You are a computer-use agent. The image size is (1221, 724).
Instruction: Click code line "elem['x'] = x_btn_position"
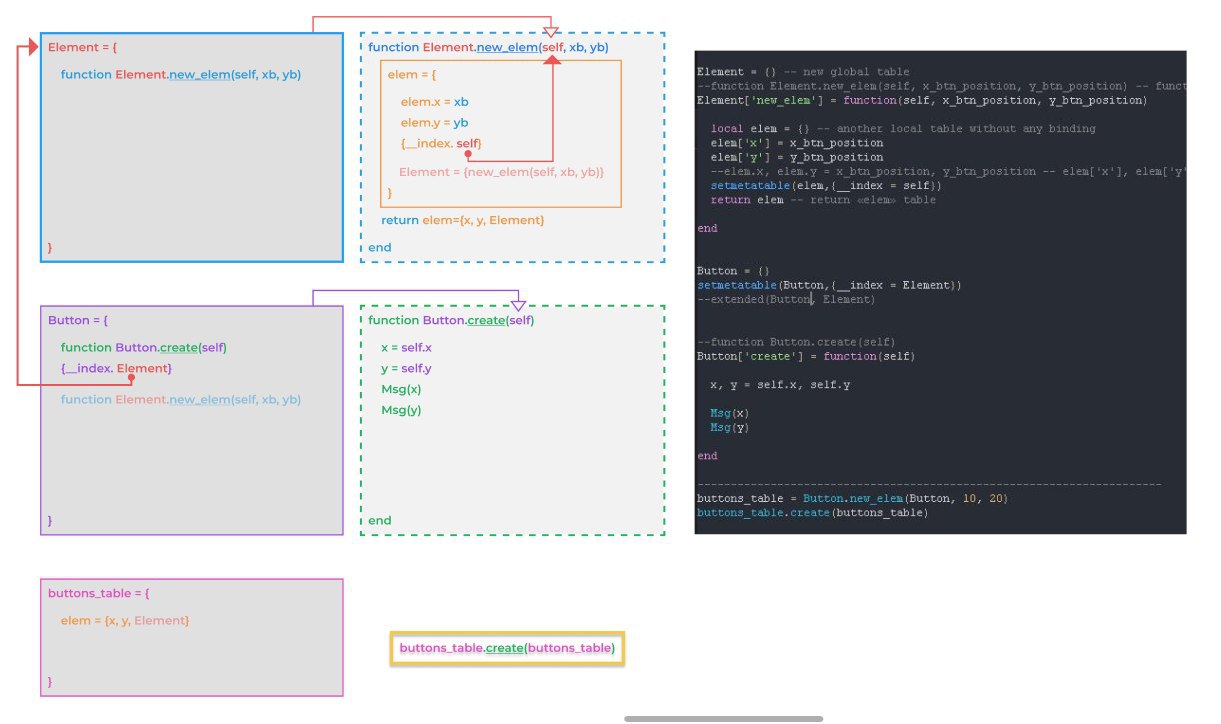tap(797, 143)
